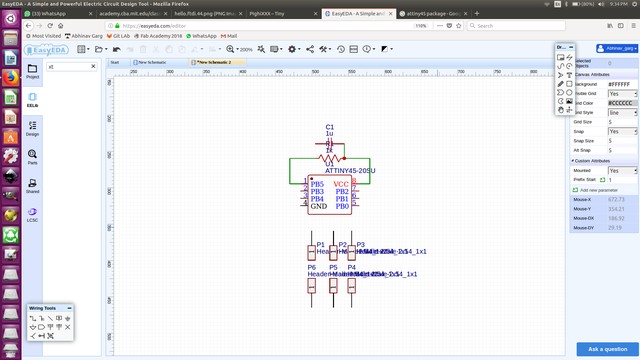Open the Shared libraries sidebar item
The width and height of the screenshot is (640, 360).
coord(32,186)
